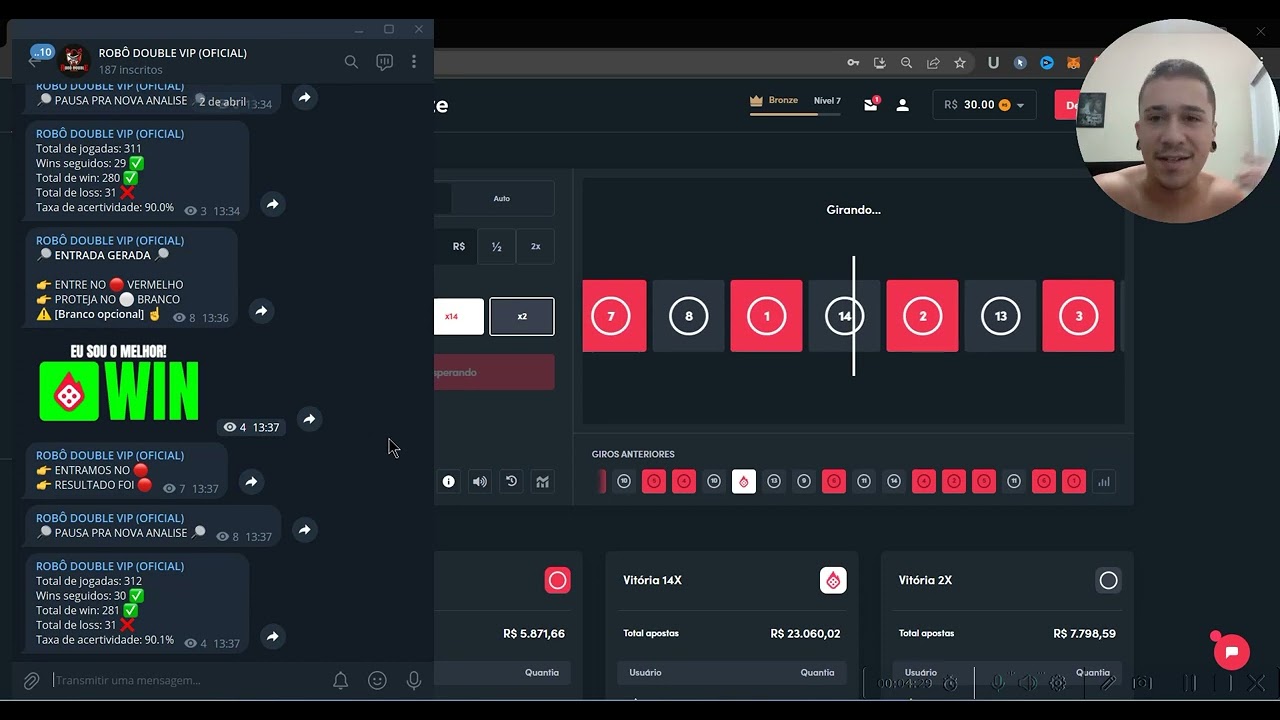This screenshot has height=720, width=1280.
Task: Take a screenshot with the recorder camera icon
Action: pyautogui.click(x=1141, y=683)
